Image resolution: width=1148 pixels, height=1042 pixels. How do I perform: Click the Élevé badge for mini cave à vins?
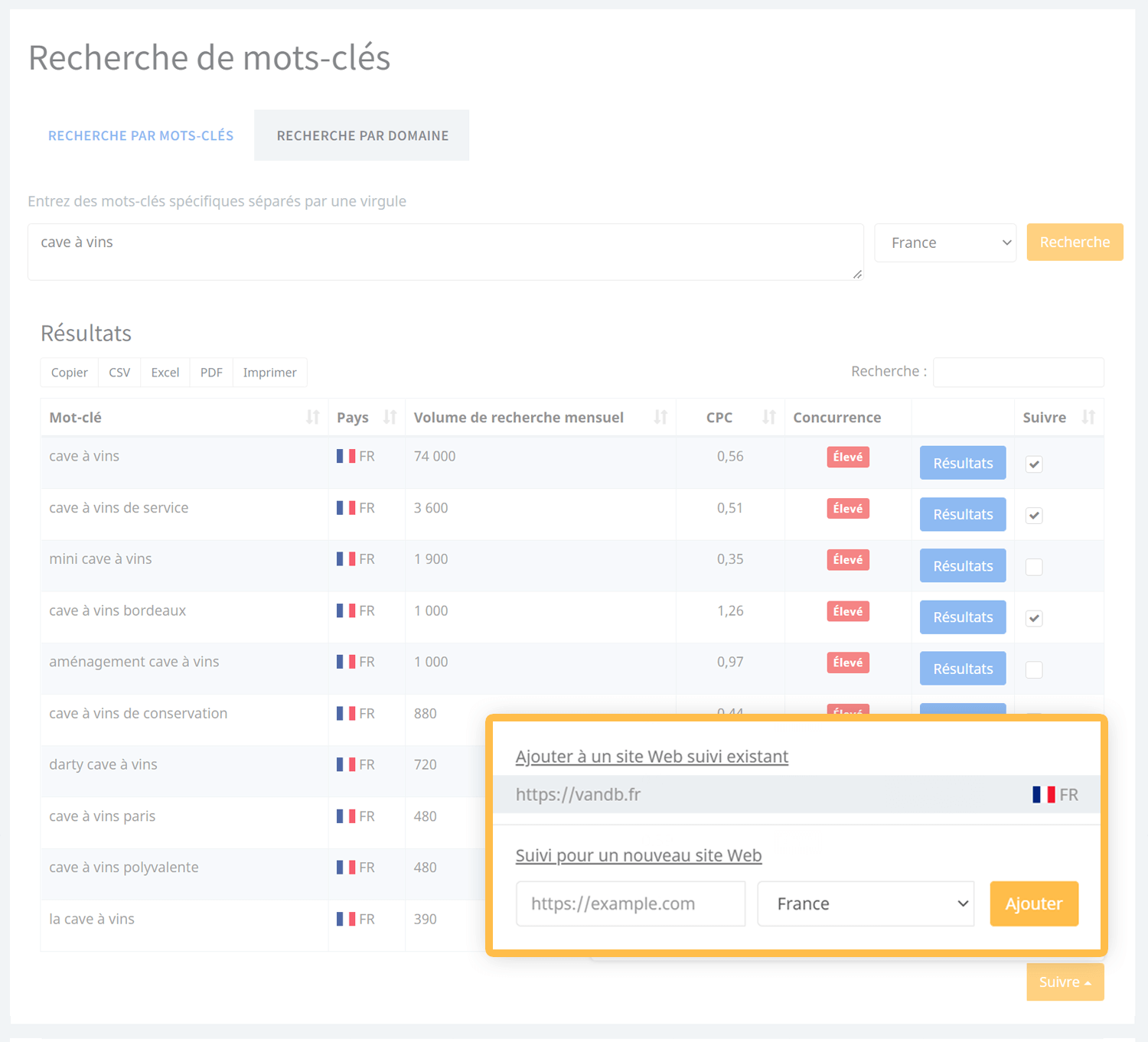coord(847,560)
